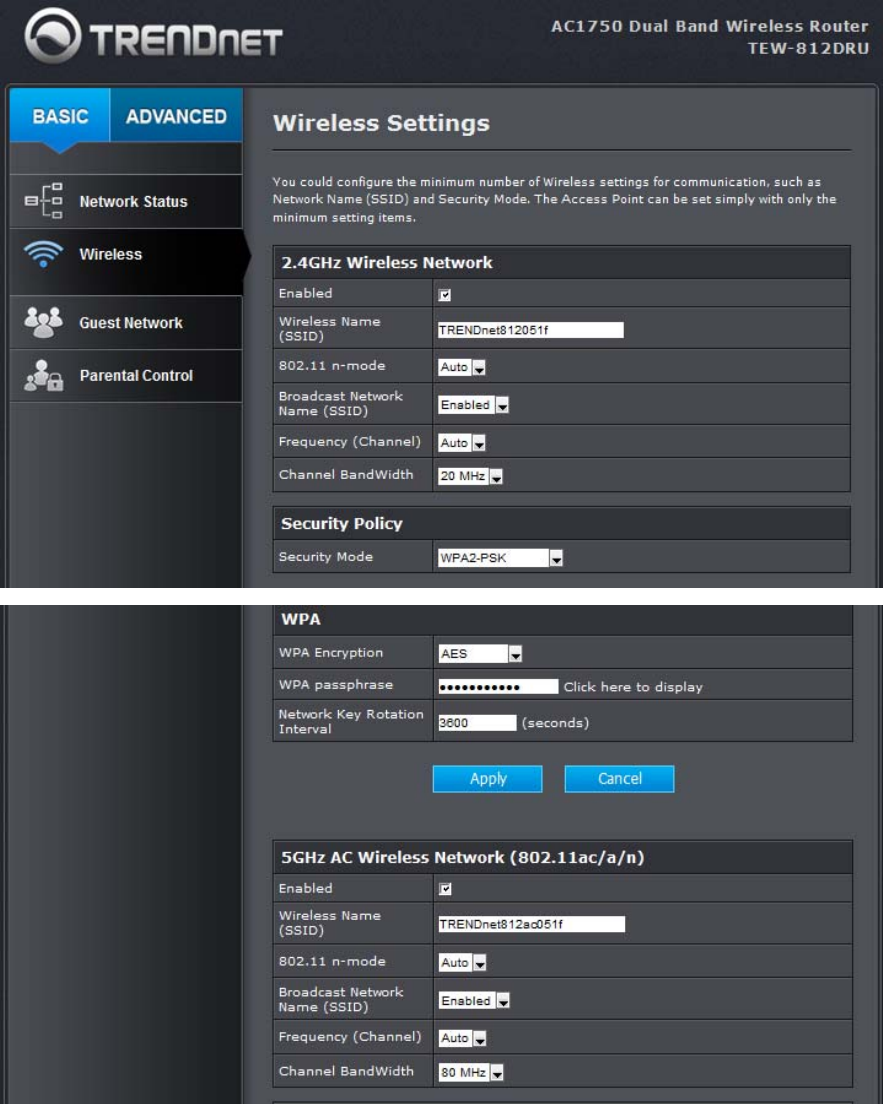
Task: Open 80 MHz Channel BandWidth dropdown
Action: coord(471,1072)
